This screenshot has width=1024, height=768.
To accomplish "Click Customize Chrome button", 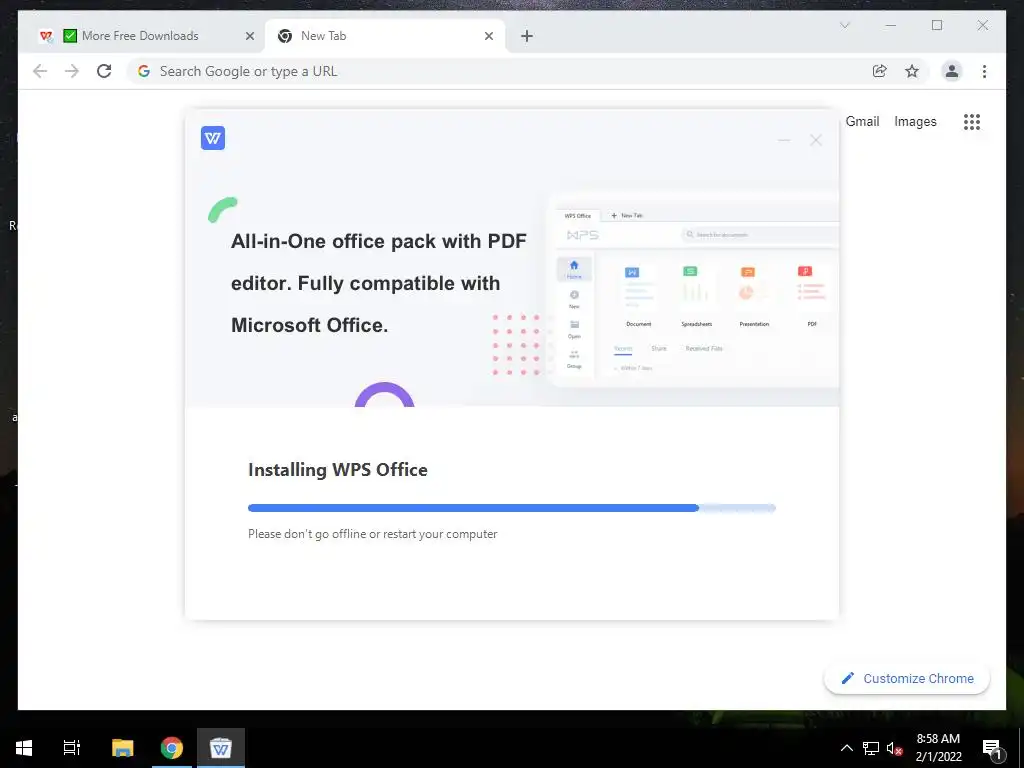I will click(906, 679).
